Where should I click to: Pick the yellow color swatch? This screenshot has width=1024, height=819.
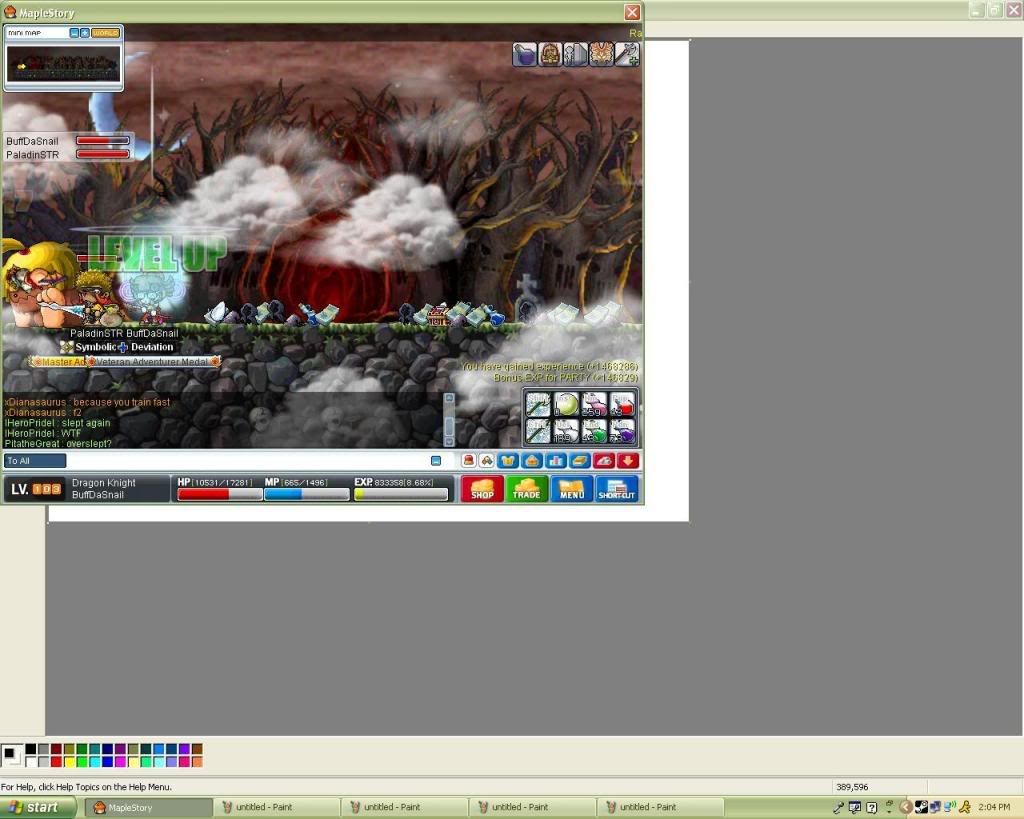[x=69, y=762]
